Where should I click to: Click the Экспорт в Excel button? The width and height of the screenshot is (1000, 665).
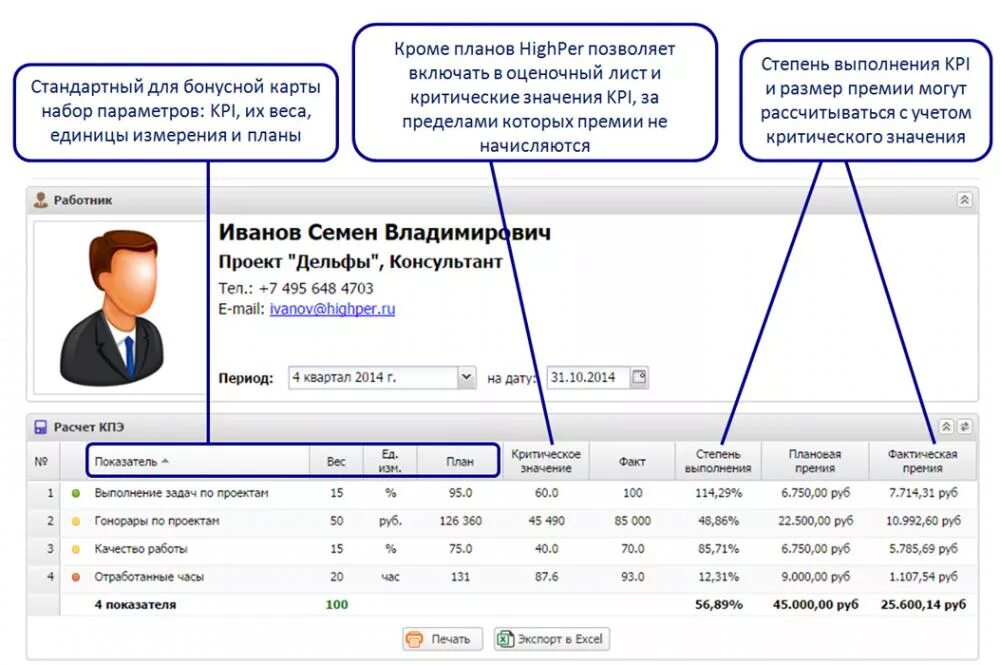tap(552, 639)
